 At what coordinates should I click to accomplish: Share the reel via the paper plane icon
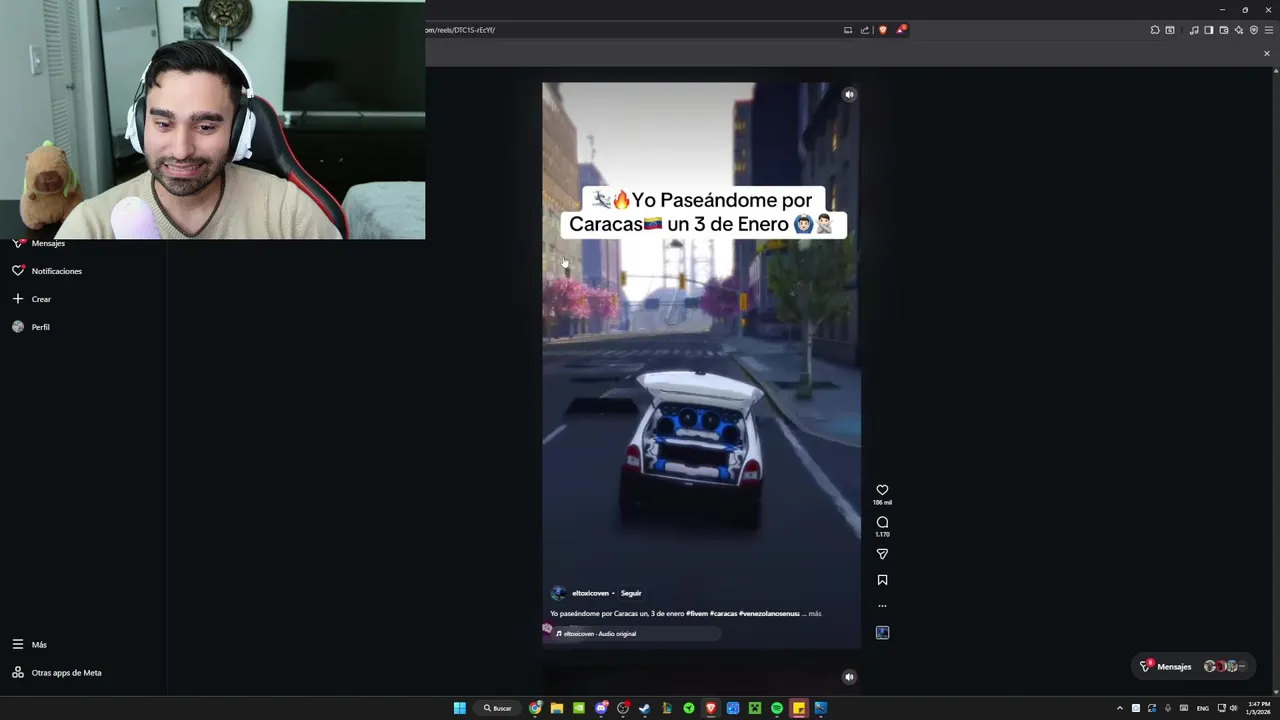pyautogui.click(x=882, y=554)
